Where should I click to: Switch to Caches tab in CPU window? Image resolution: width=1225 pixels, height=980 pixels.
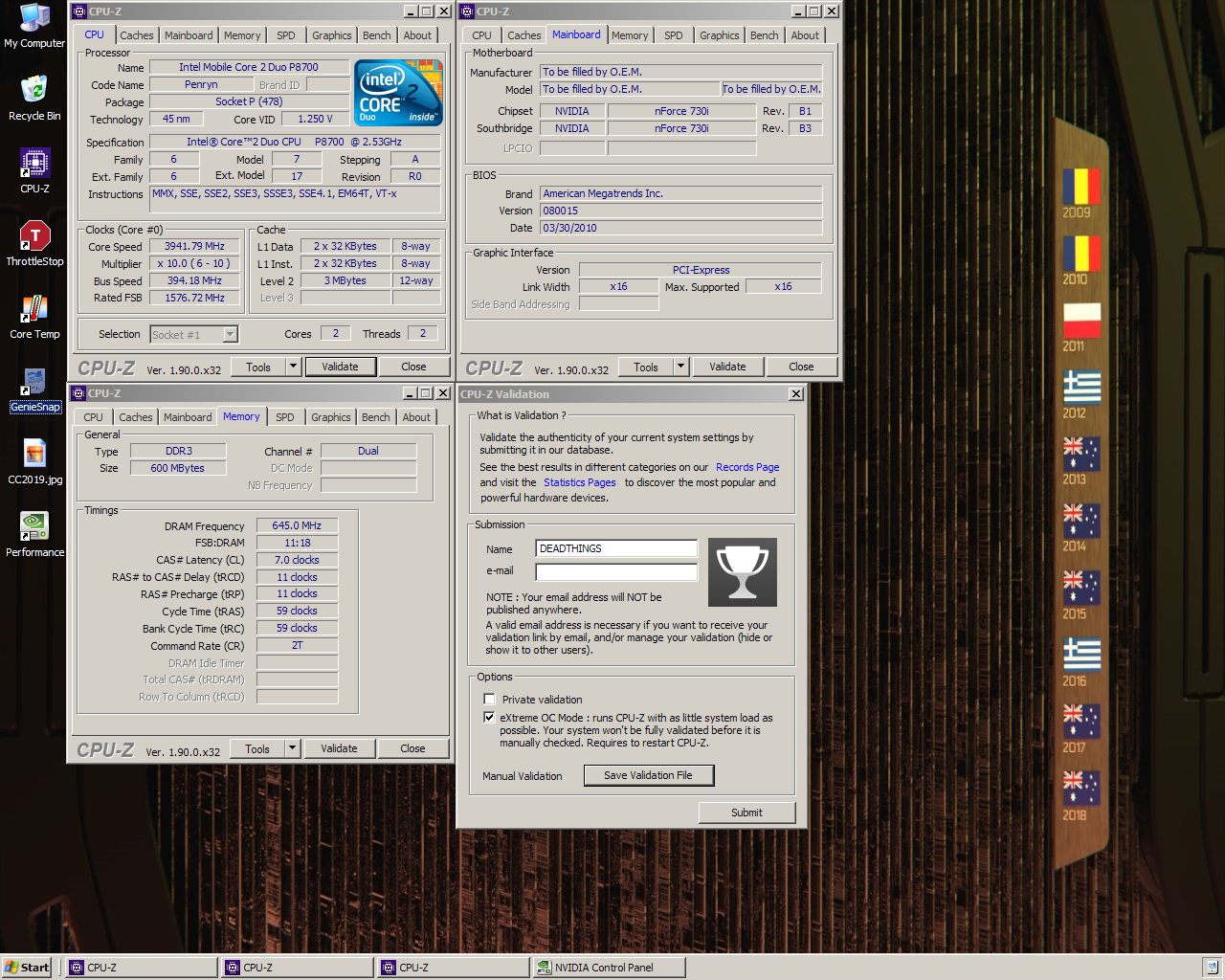(x=137, y=35)
